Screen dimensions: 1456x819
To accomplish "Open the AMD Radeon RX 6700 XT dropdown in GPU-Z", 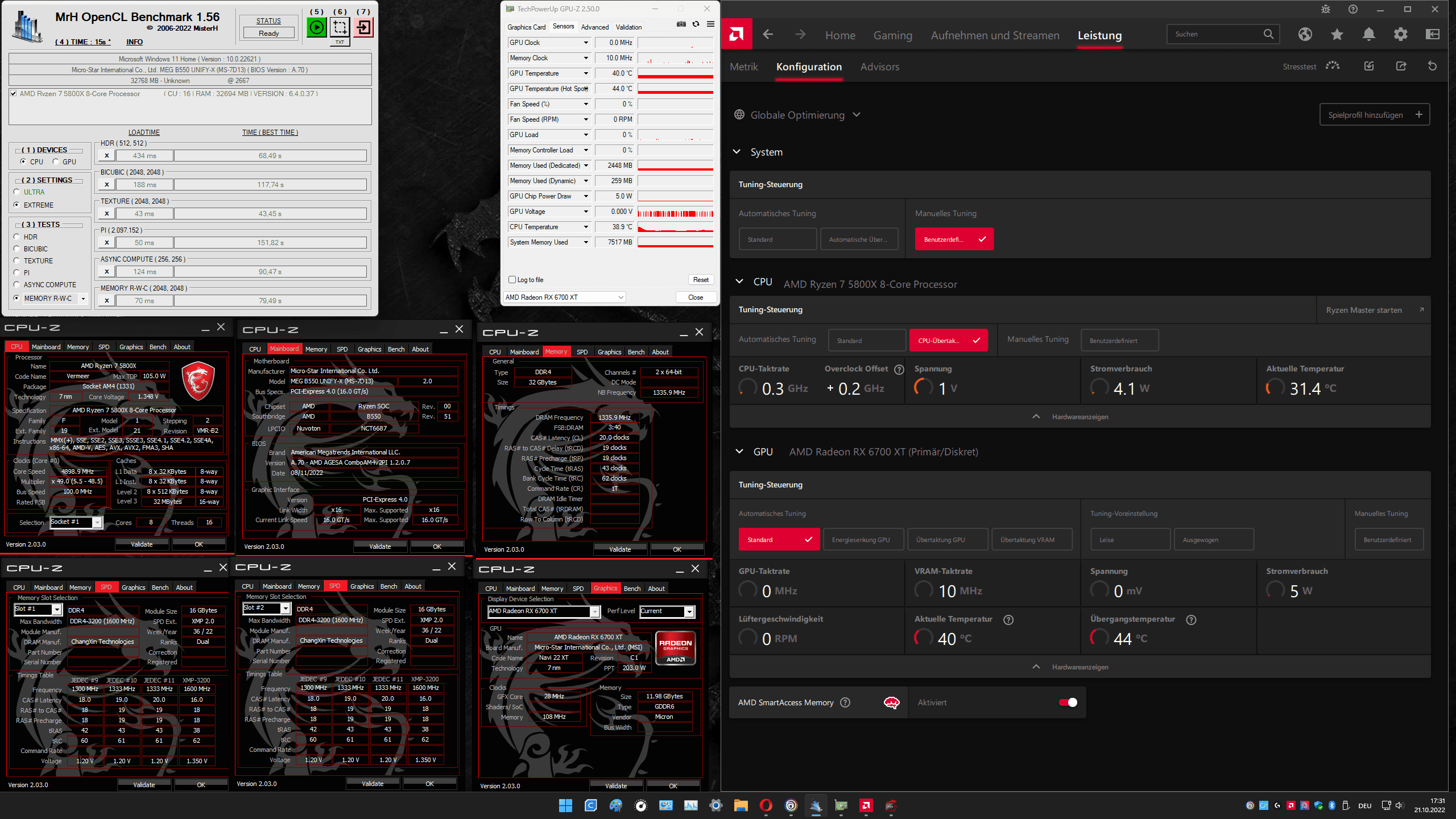I will point(564,297).
